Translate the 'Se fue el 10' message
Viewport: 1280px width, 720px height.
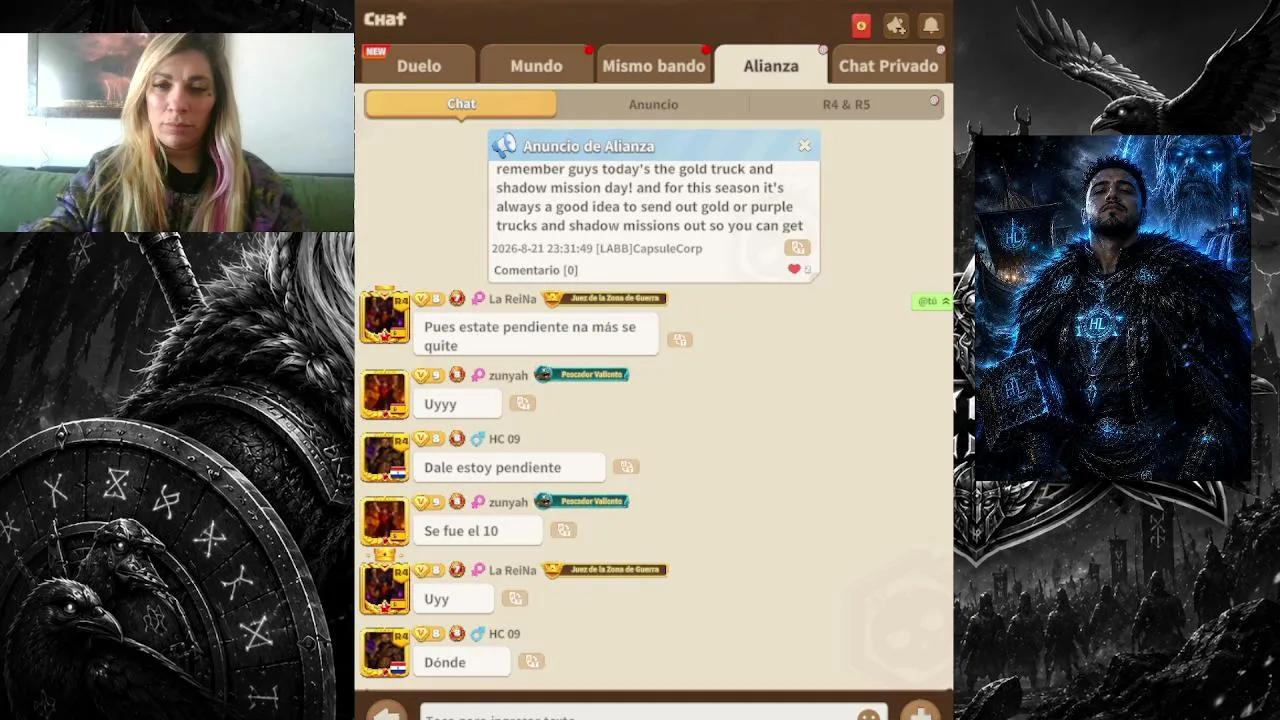[564, 530]
